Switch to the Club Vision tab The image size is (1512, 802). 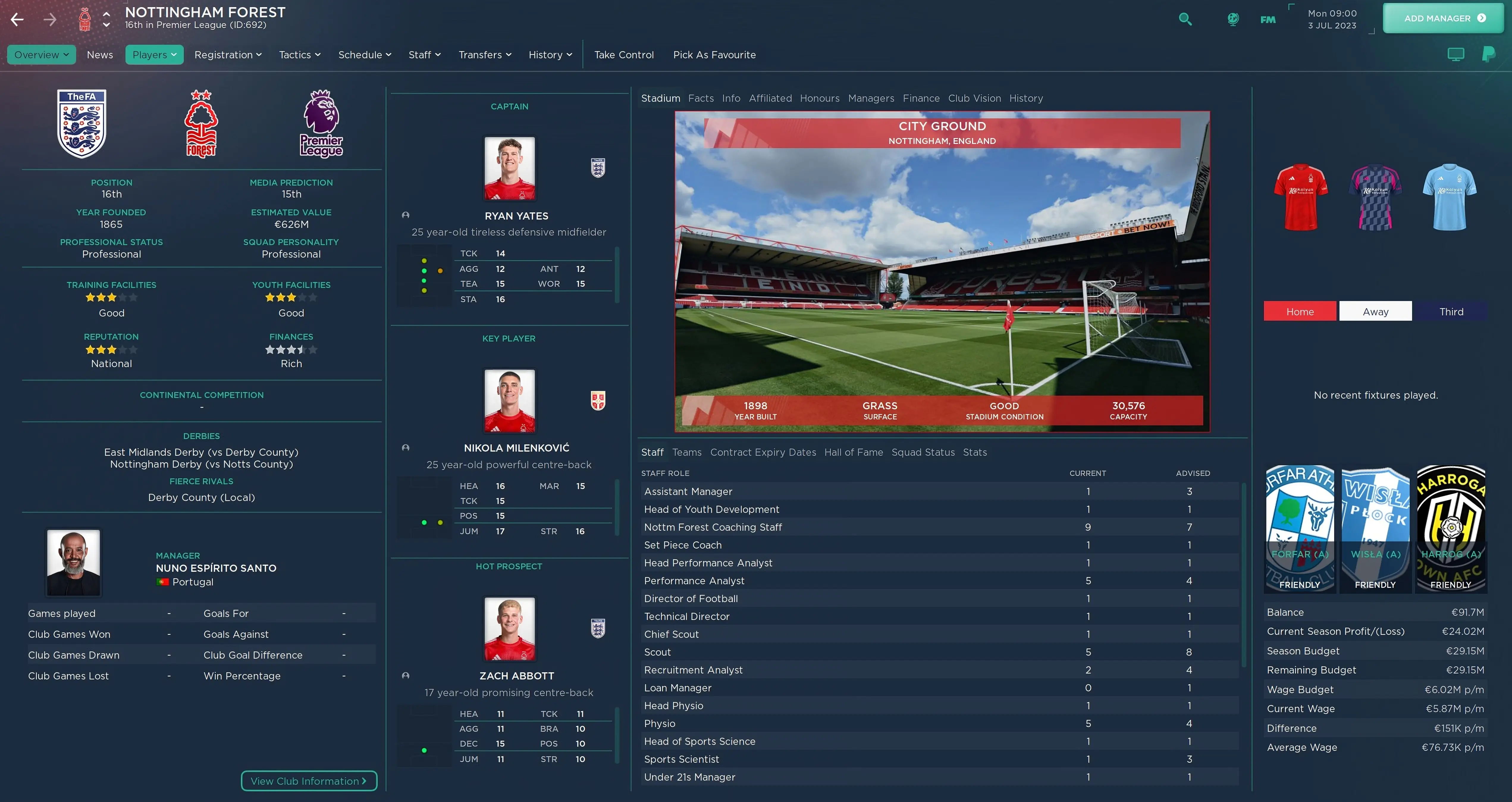click(x=974, y=98)
